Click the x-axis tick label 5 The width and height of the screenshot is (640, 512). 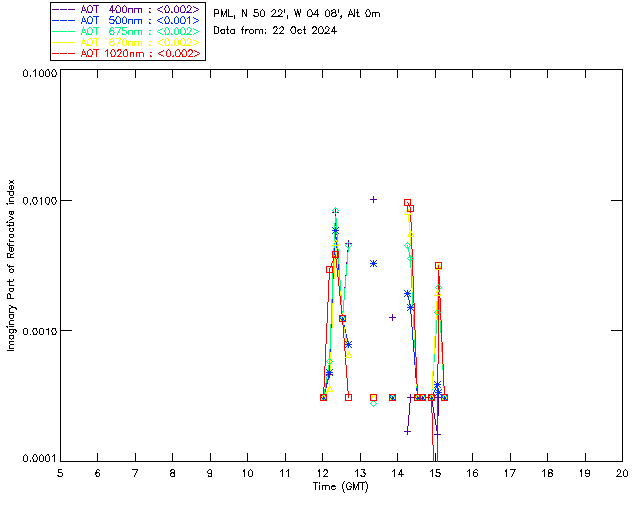pyautogui.click(x=60, y=473)
